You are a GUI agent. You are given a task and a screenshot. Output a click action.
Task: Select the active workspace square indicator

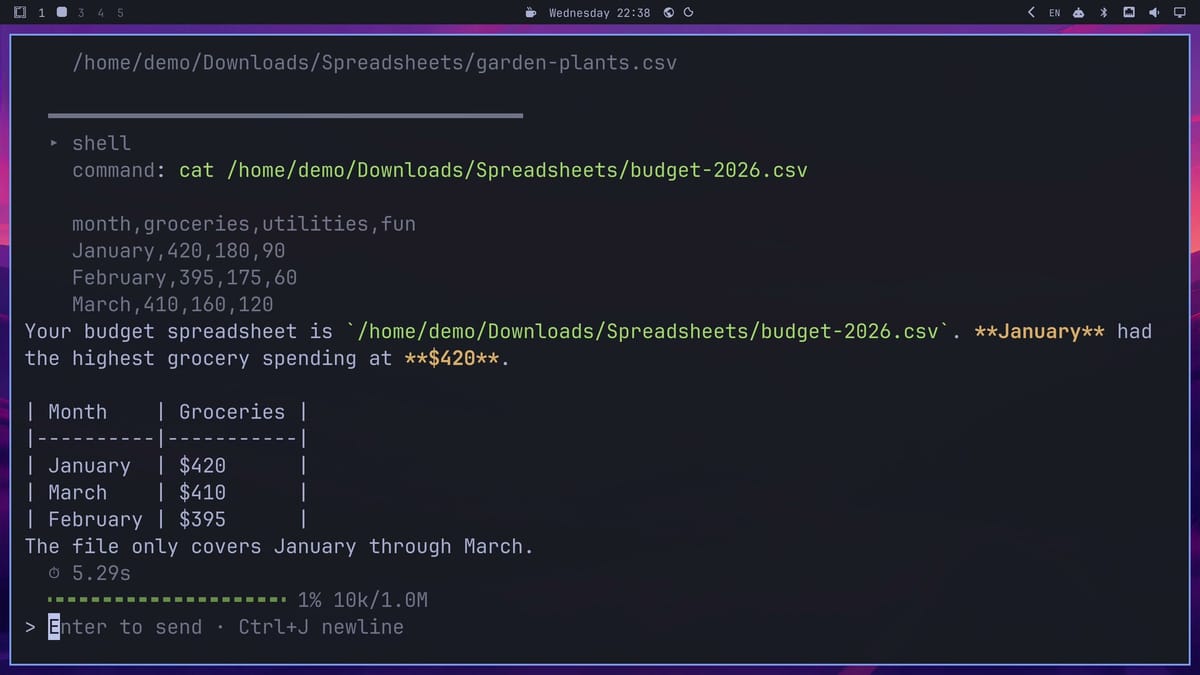(x=61, y=13)
